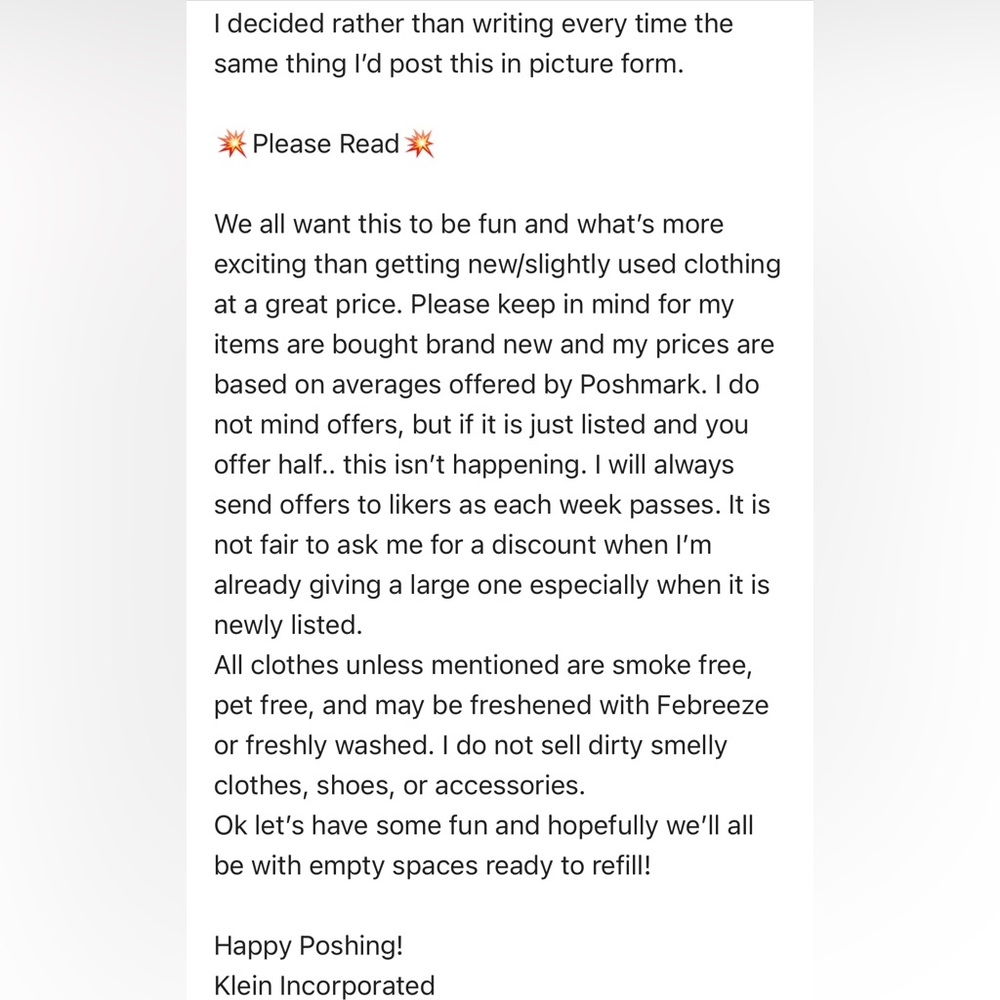
Task: Click the line beginning 'We all want this'
Action: tap(469, 224)
